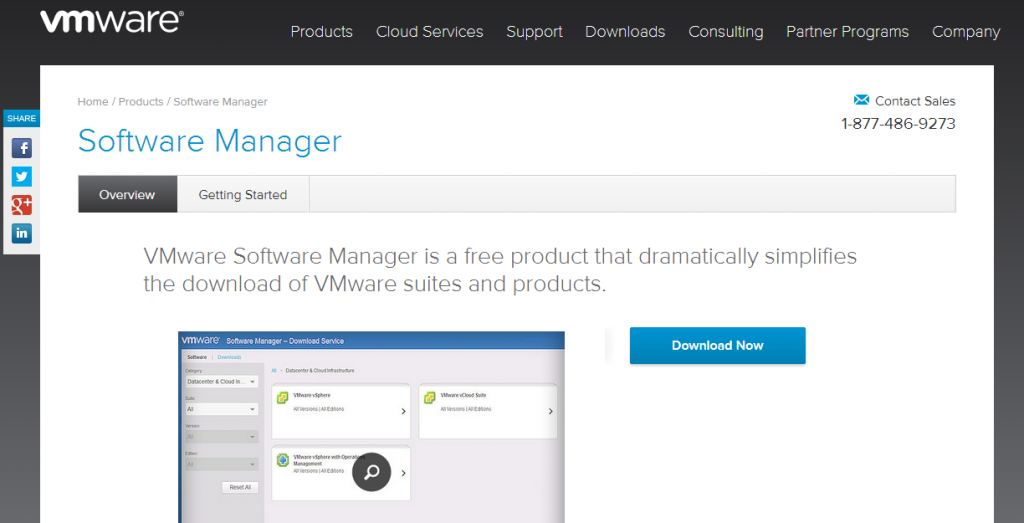
Task: Open the Partner Programs menu
Action: (x=847, y=31)
